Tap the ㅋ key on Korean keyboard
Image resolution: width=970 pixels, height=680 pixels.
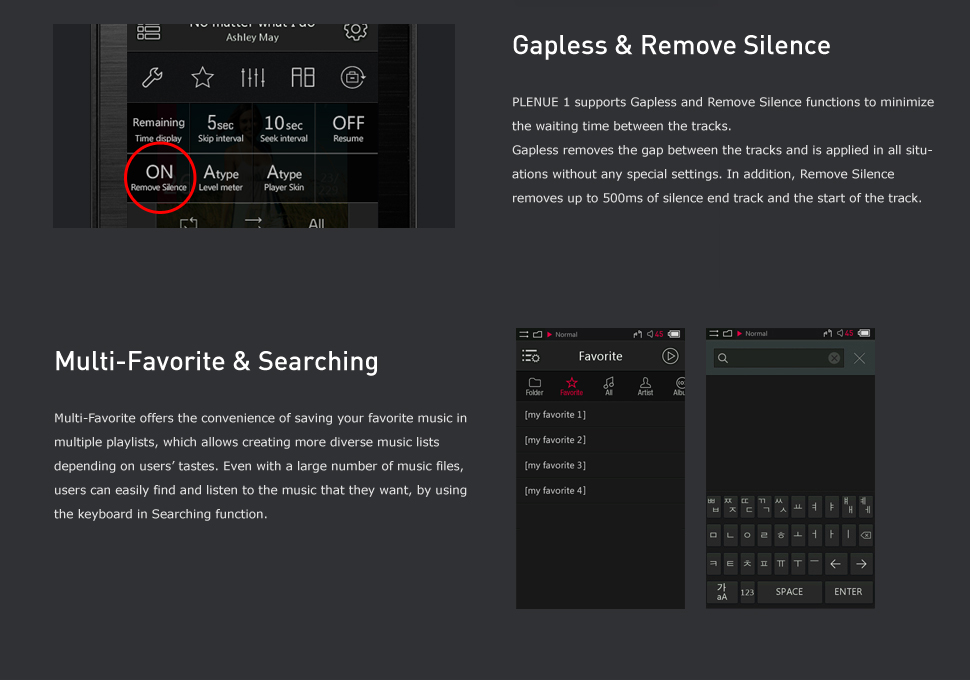713,564
